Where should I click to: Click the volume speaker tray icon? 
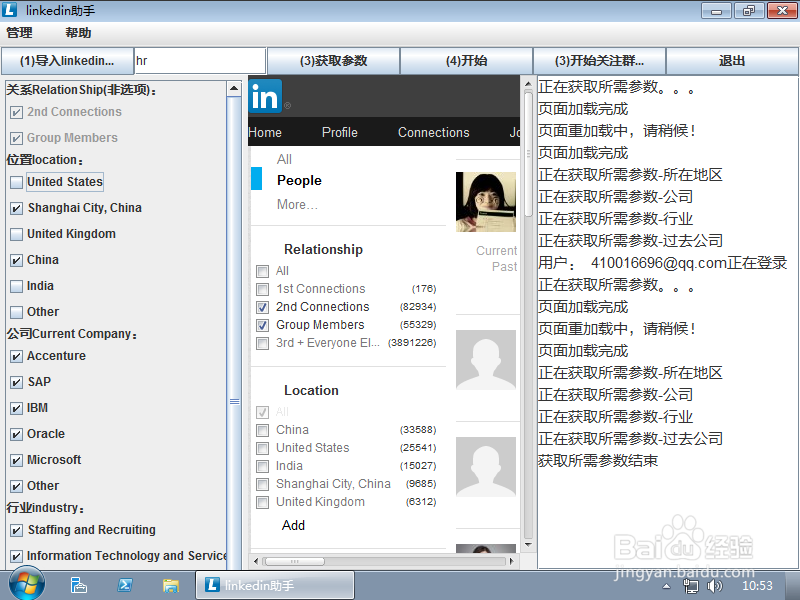[x=714, y=586]
